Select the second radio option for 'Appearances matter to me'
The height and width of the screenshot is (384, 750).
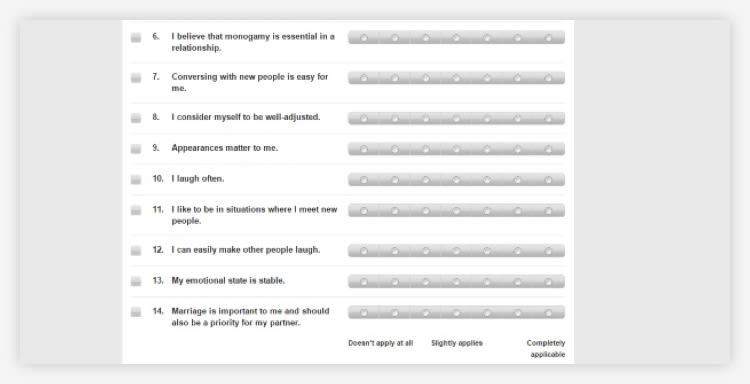pos(395,150)
